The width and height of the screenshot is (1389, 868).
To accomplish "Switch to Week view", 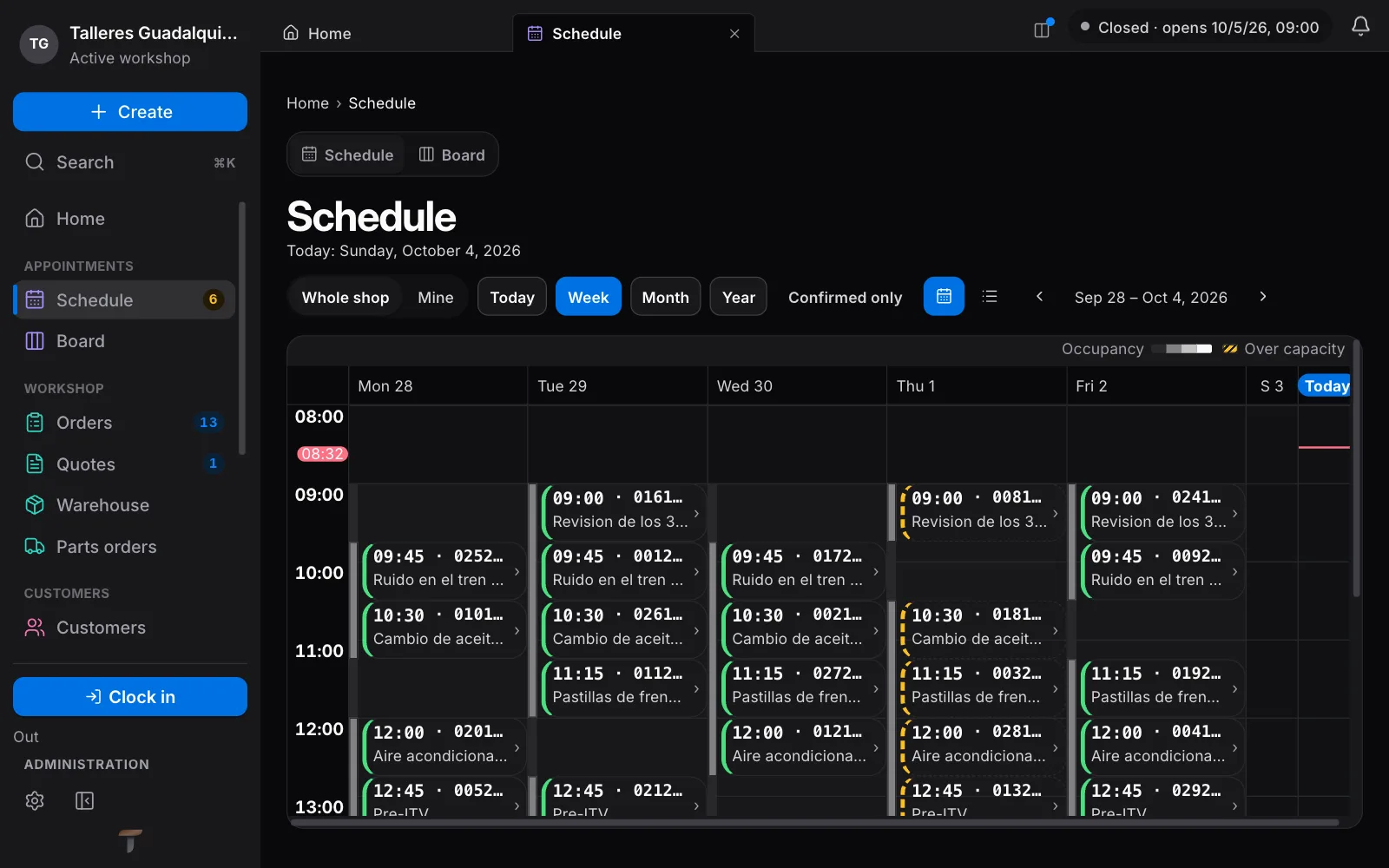I will (x=589, y=298).
